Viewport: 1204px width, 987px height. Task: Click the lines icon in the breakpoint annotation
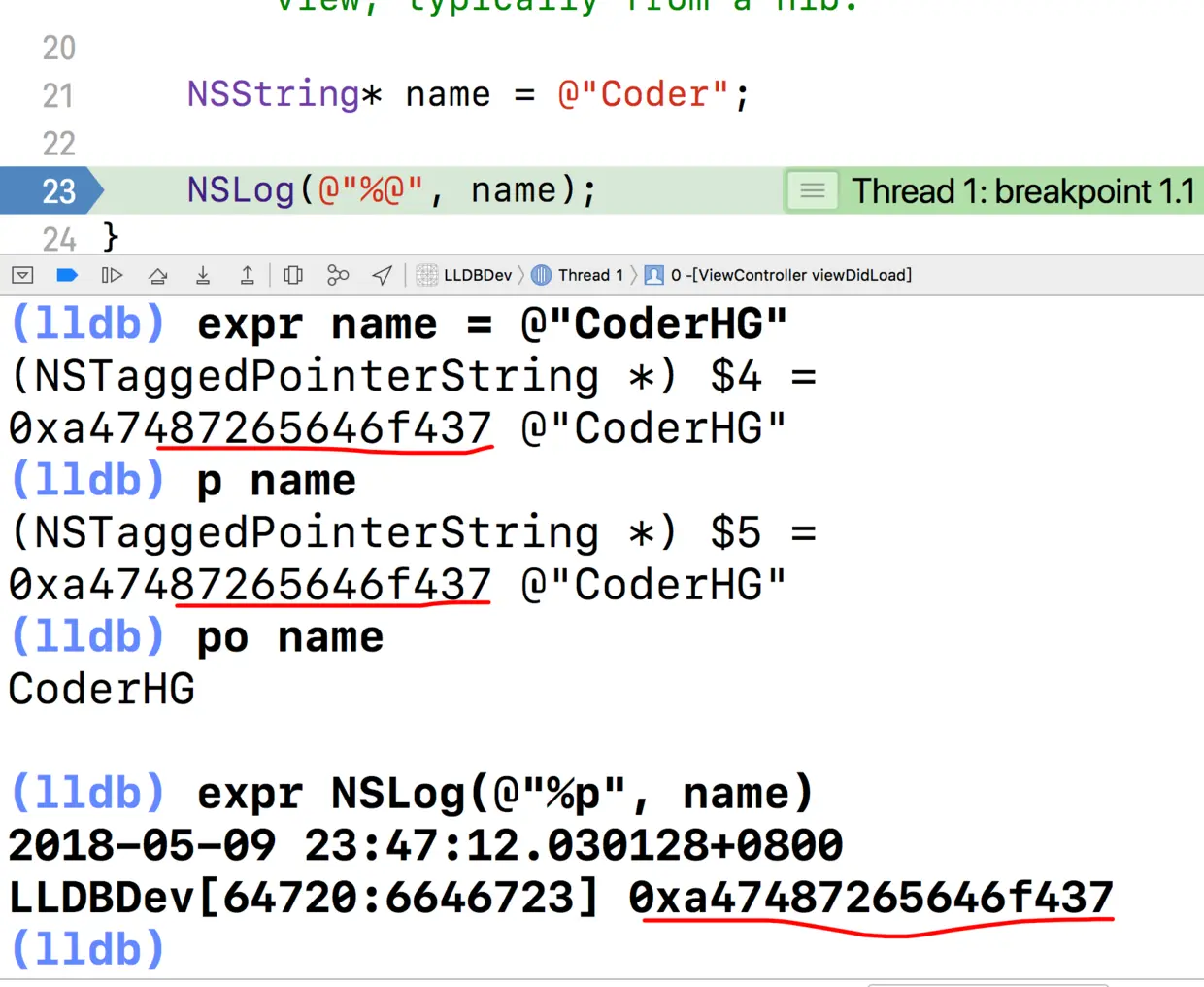coord(813,191)
